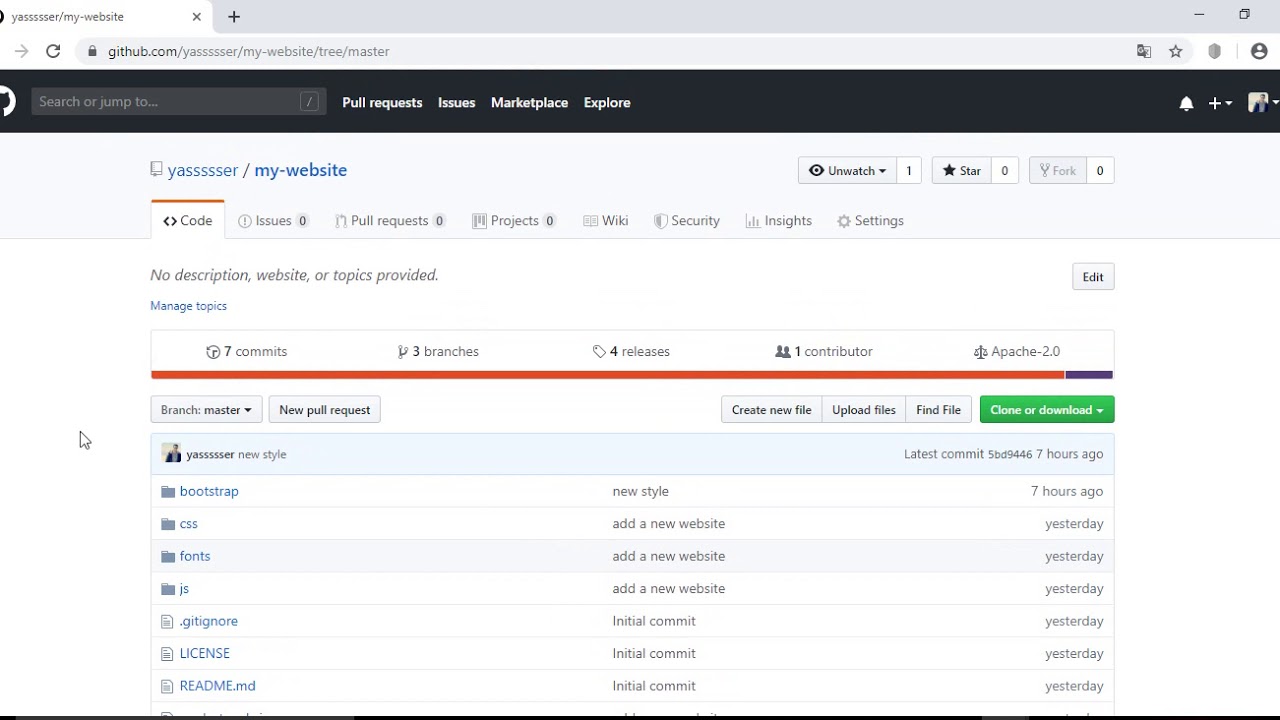The image size is (1280, 720).
Task: Open the Apache-2.0 license link
Action: coord(1017,352)
